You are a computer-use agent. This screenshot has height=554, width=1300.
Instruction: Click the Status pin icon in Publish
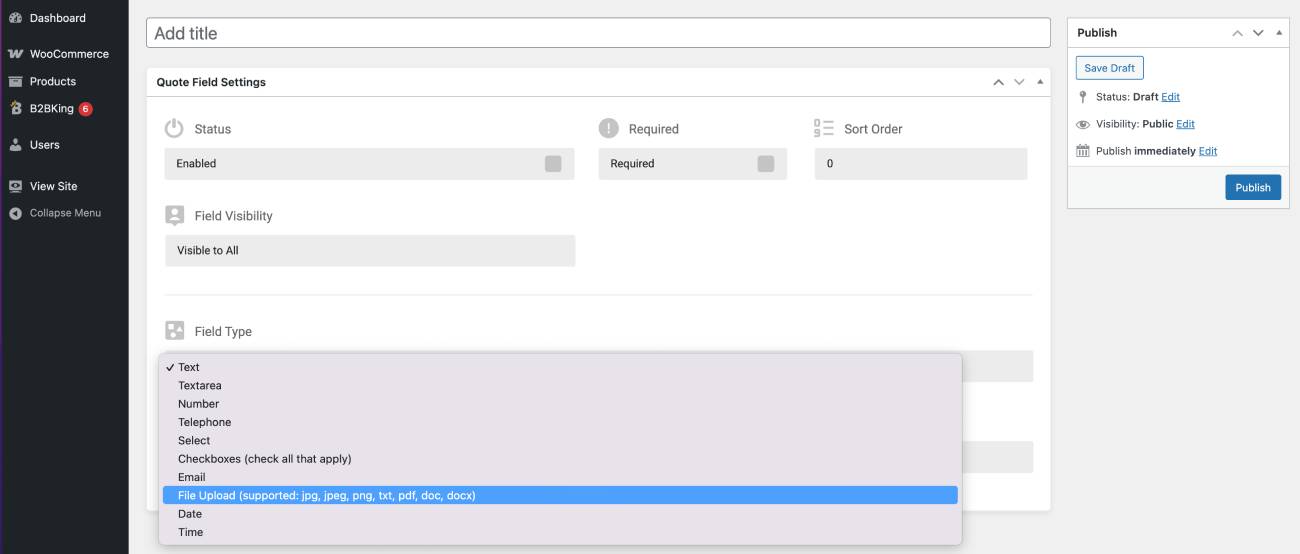tap(1083, 97)
